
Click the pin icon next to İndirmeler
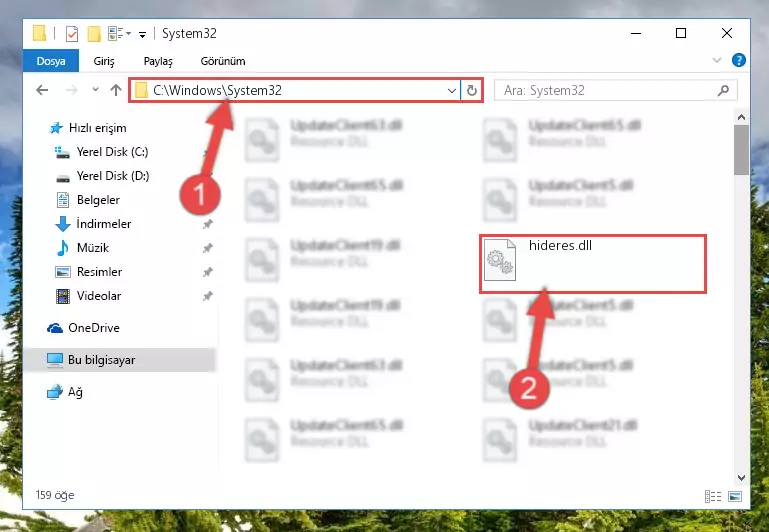[x=207, y=224]
